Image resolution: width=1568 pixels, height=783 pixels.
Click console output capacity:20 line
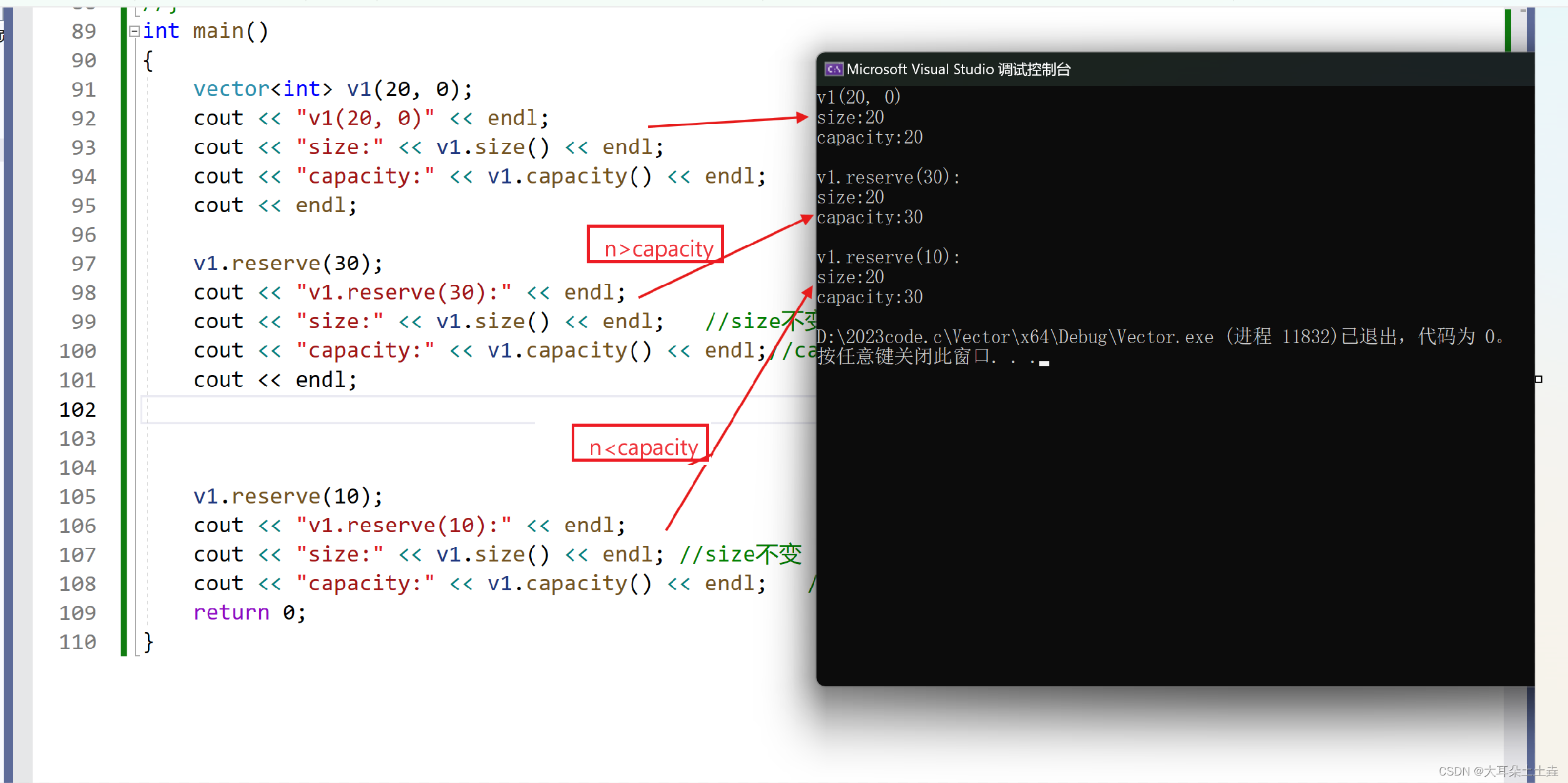point(870,138)
